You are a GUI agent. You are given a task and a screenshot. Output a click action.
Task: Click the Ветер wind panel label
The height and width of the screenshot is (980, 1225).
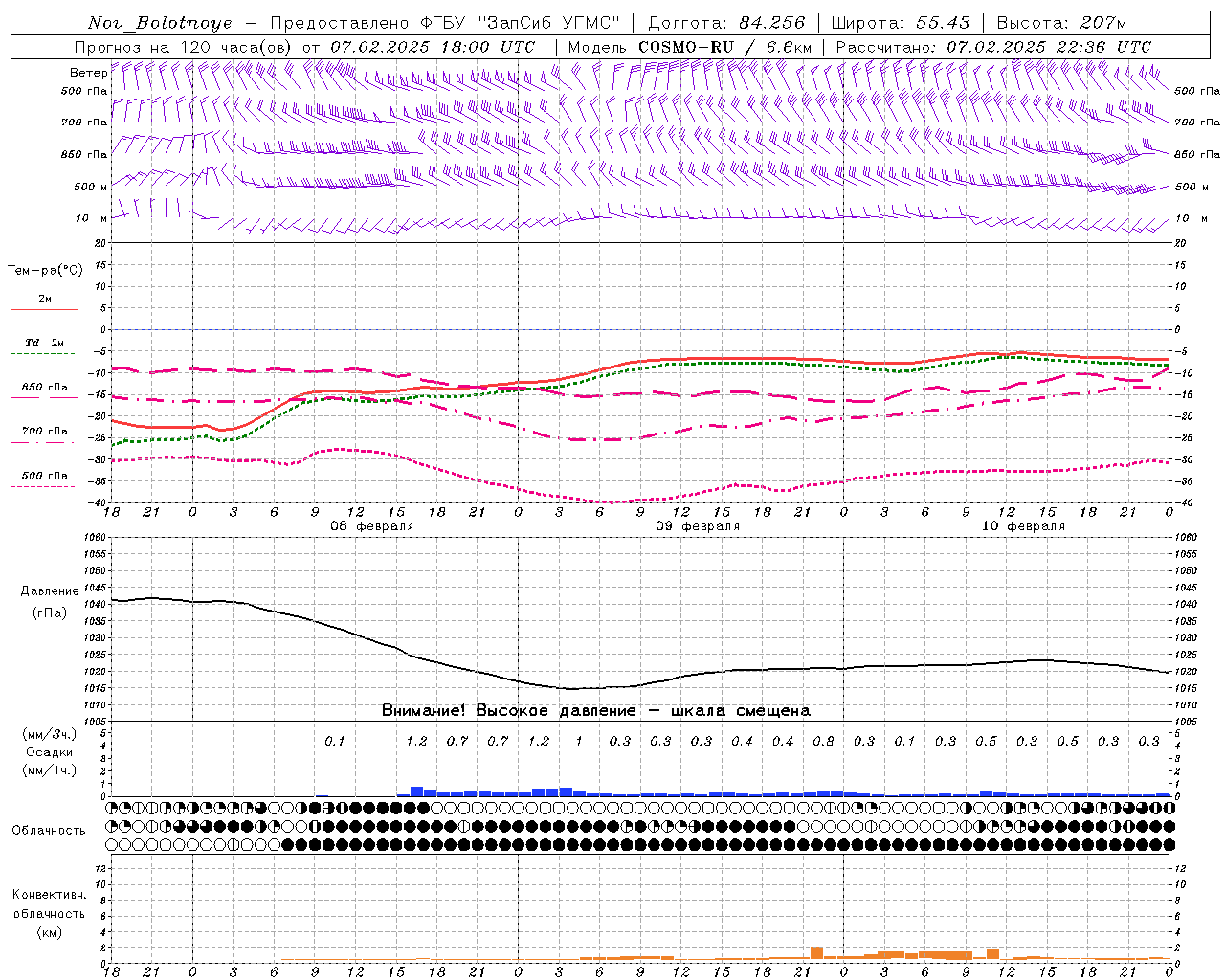click(88, 73)
